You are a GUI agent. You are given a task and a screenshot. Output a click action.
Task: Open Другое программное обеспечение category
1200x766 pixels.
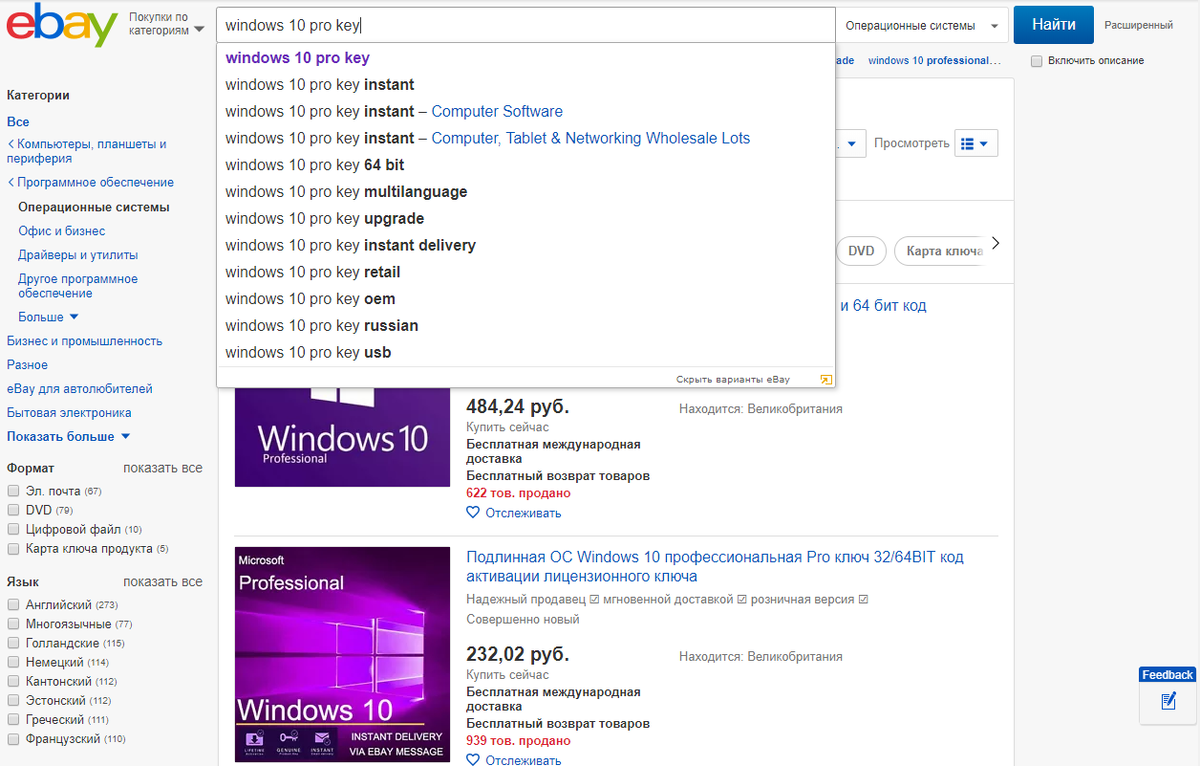(x=78, y=286)
